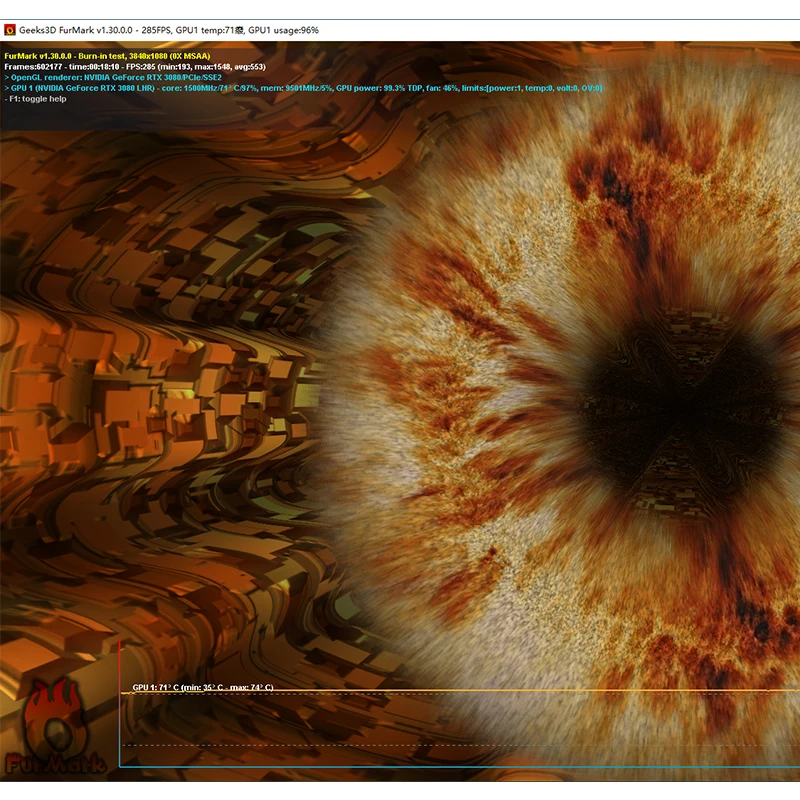The image size is (800, 800).
Task: Click the Geeks3D FurMark window title text
Action: click(x=169, y=30)
